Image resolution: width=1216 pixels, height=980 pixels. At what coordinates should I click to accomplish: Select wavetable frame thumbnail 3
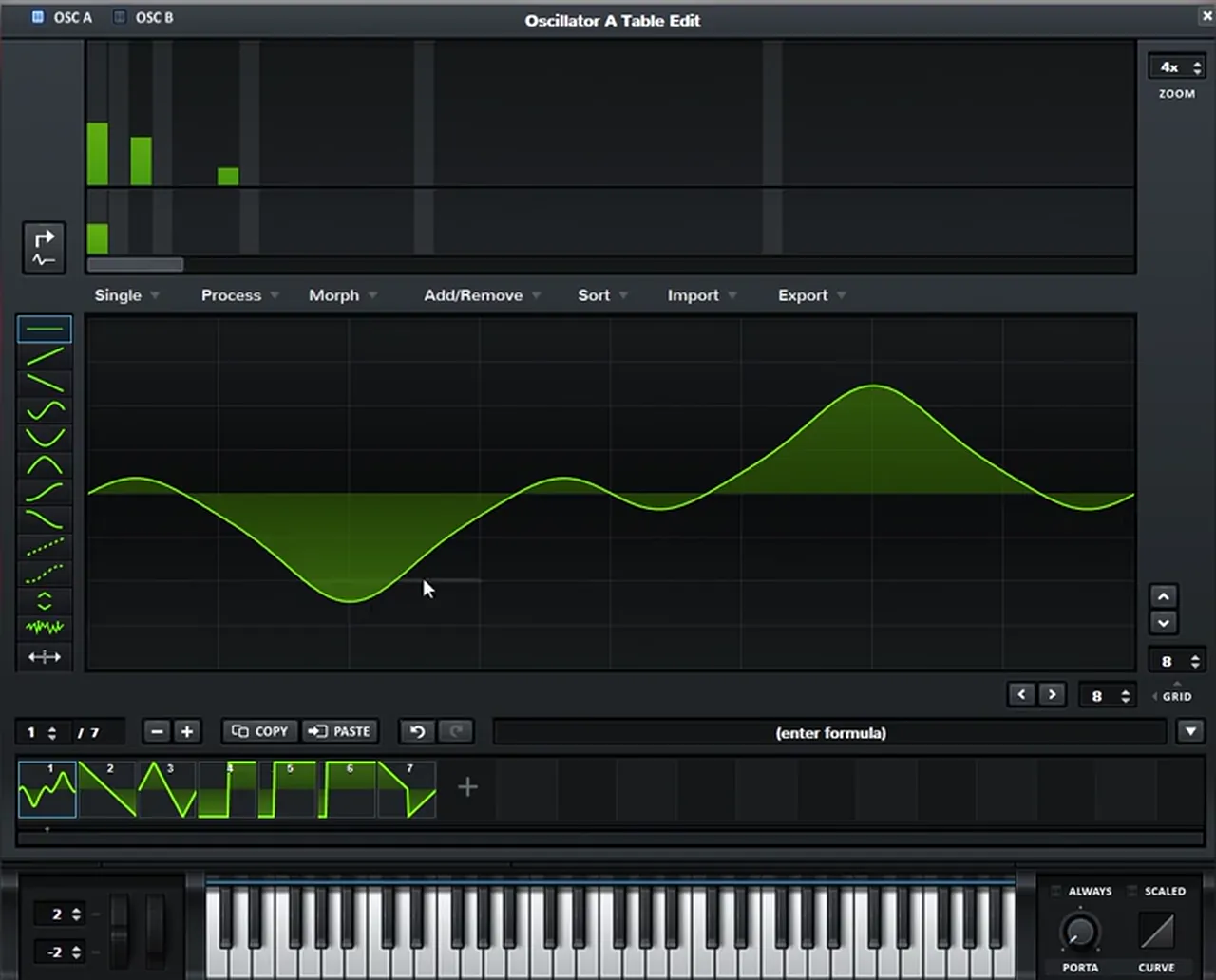point(167,788)
